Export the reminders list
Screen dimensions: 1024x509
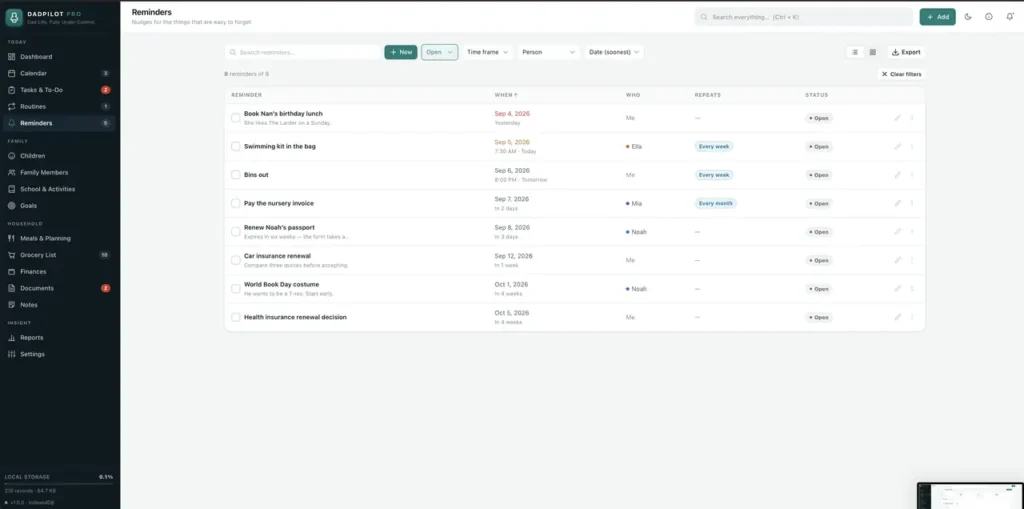tap(906, 52)
